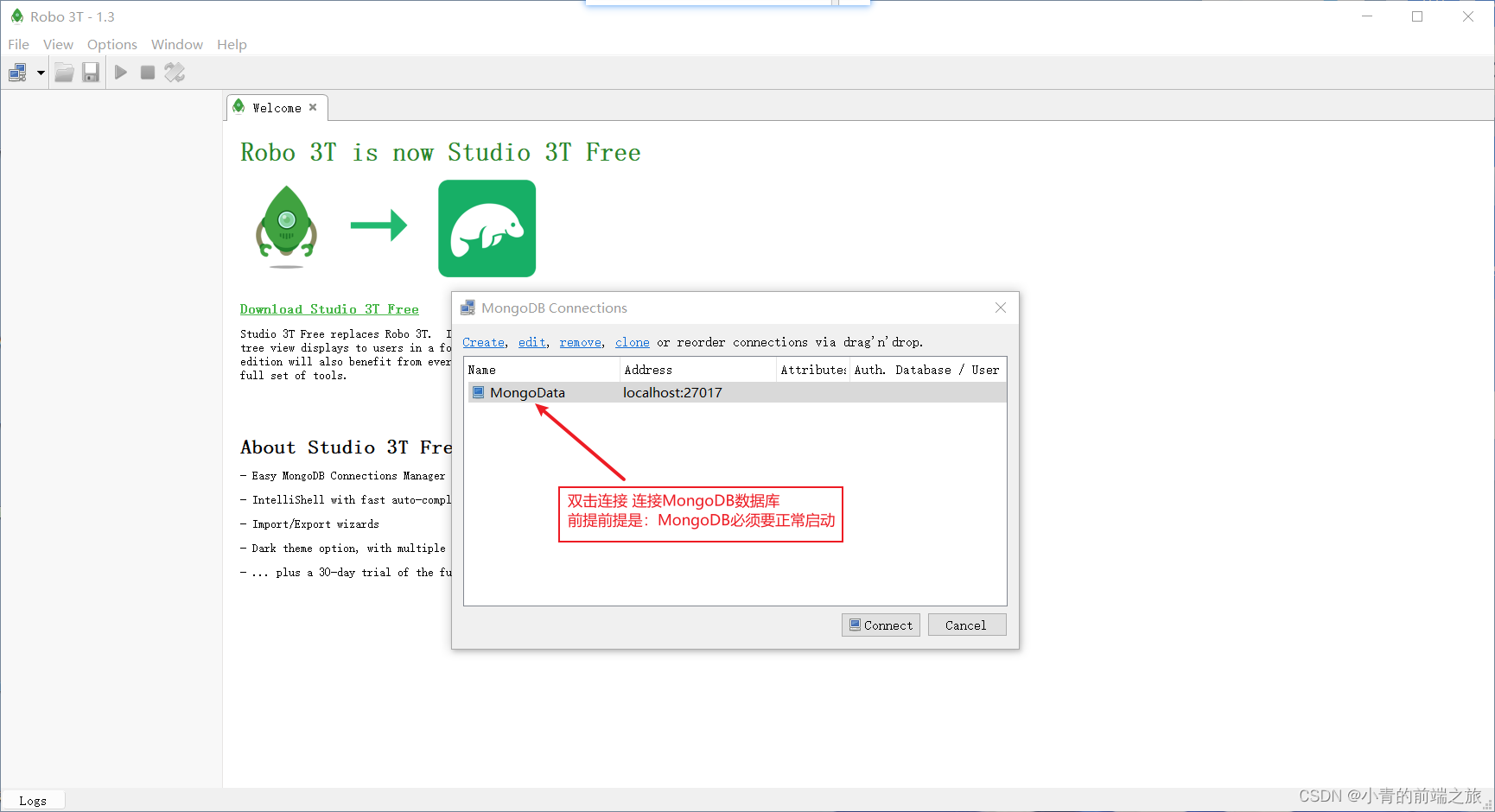Click the 'Easy MongoDB Connections Manager' line
Screen dimensions: 1495x812
tap(348, 476)
